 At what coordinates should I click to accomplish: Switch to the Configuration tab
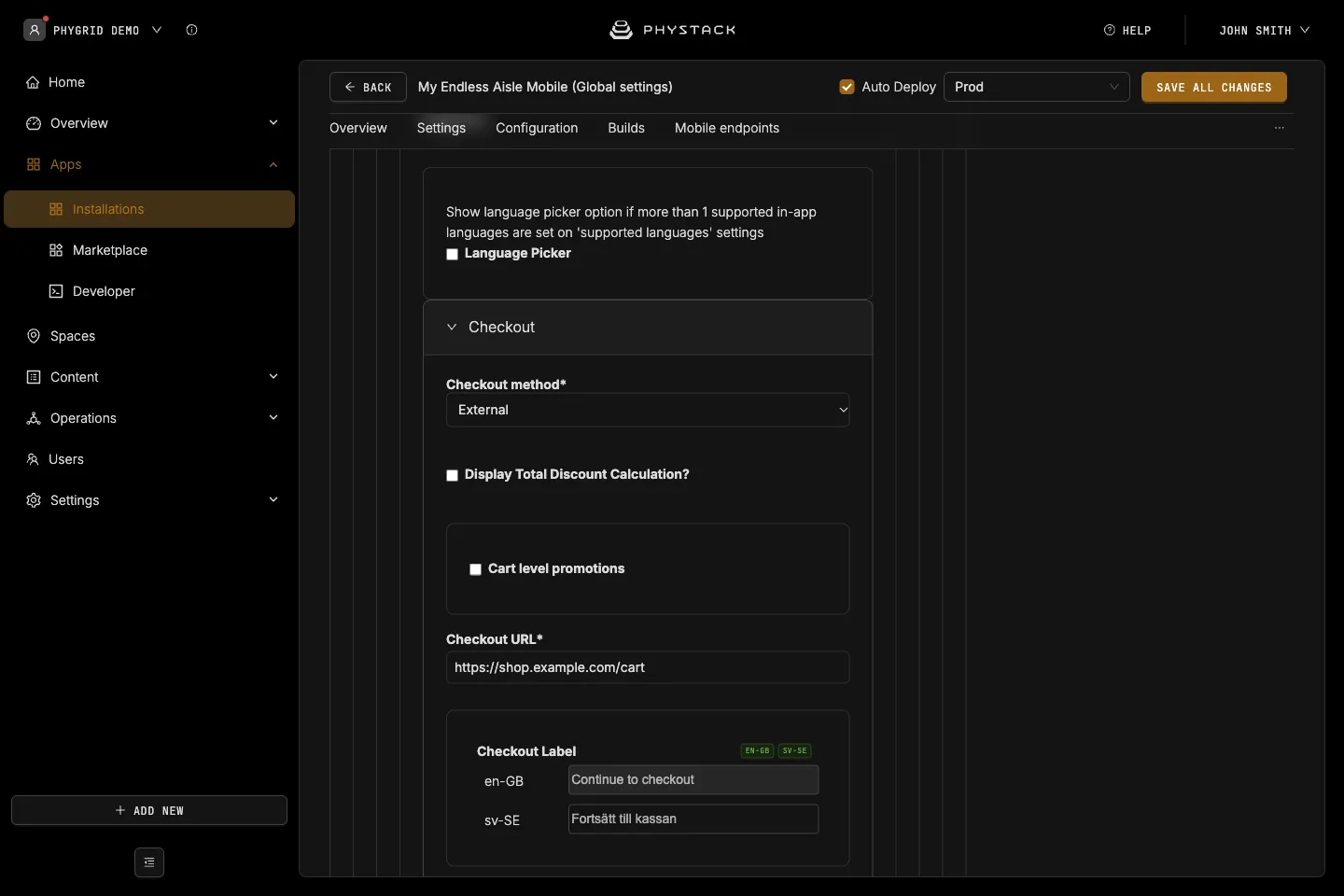[537, 128]
